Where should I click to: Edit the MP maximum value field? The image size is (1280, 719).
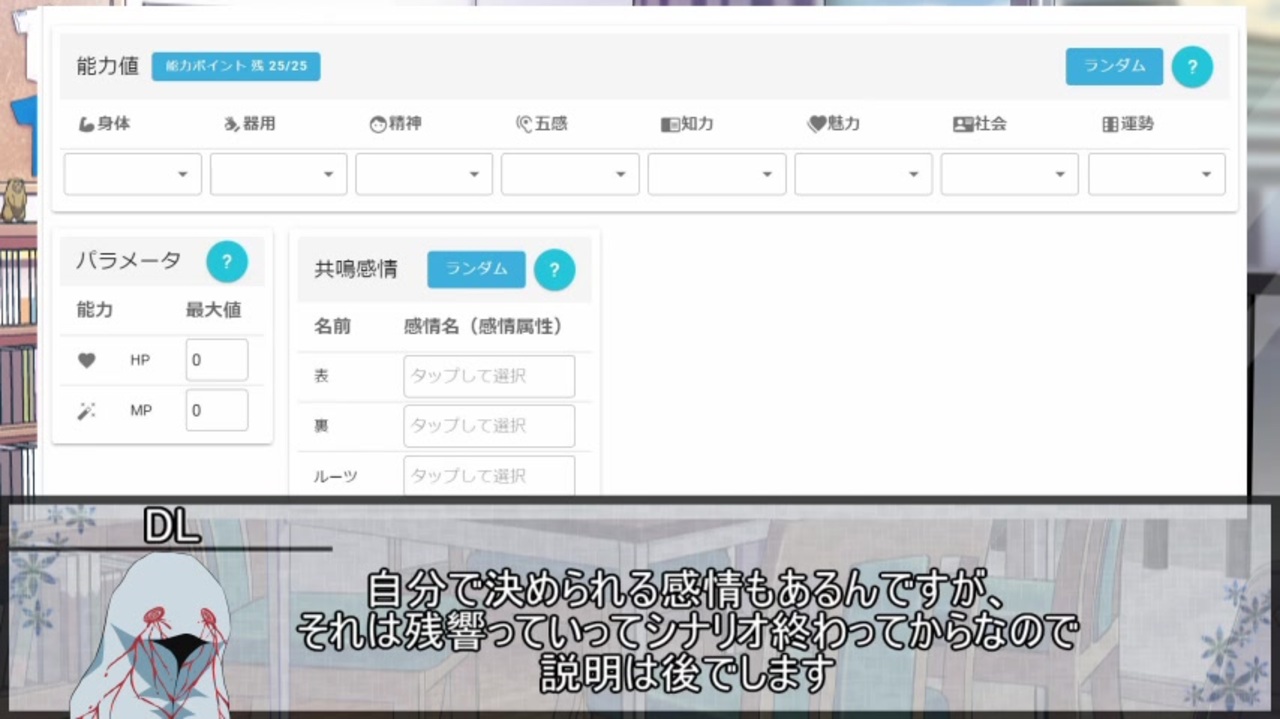[x=217, y=411]
